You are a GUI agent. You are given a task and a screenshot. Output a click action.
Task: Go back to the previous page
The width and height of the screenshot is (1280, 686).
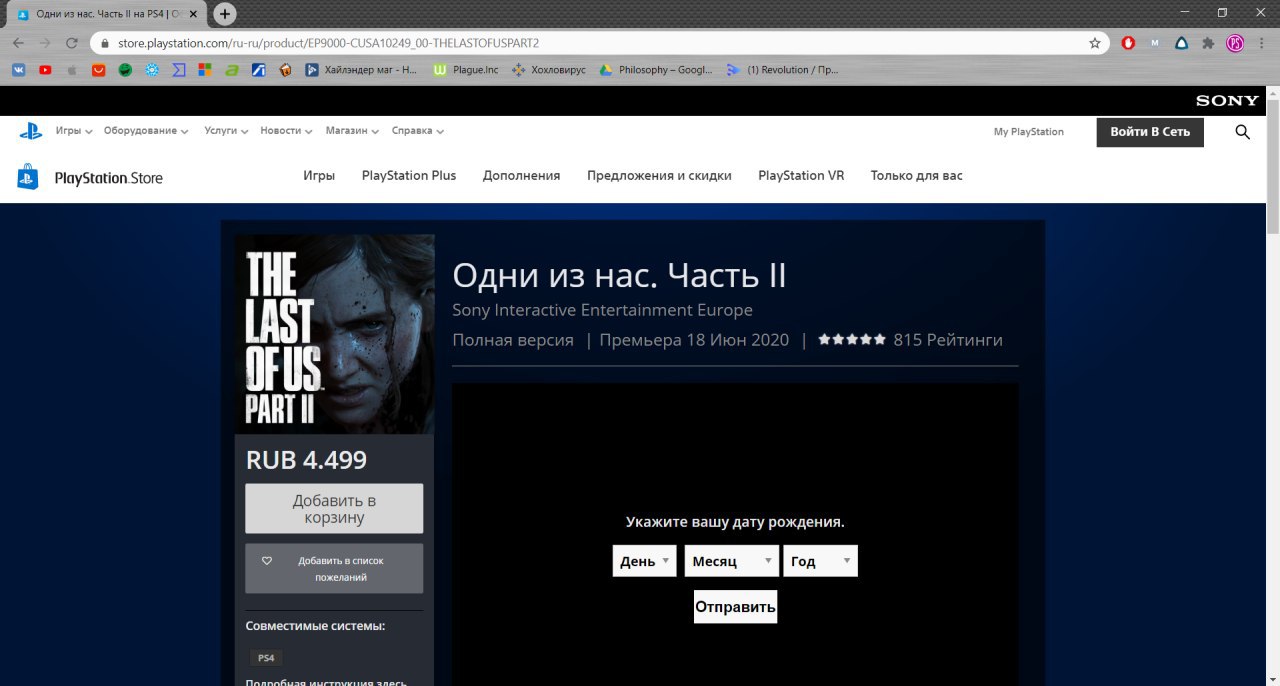pos(18,43)
